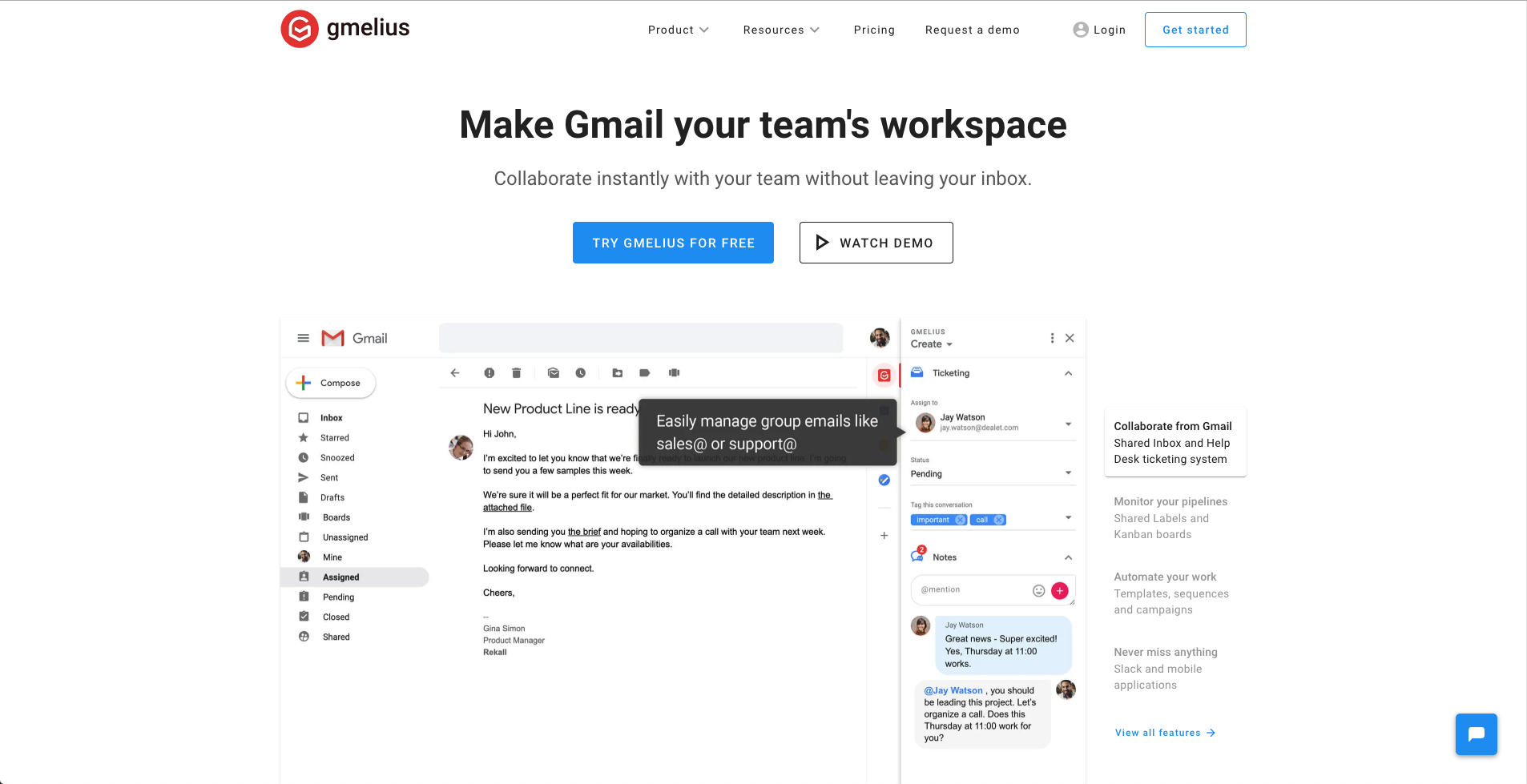
Task: Click the mark as unread envelope icon
Action: (554, 373)
